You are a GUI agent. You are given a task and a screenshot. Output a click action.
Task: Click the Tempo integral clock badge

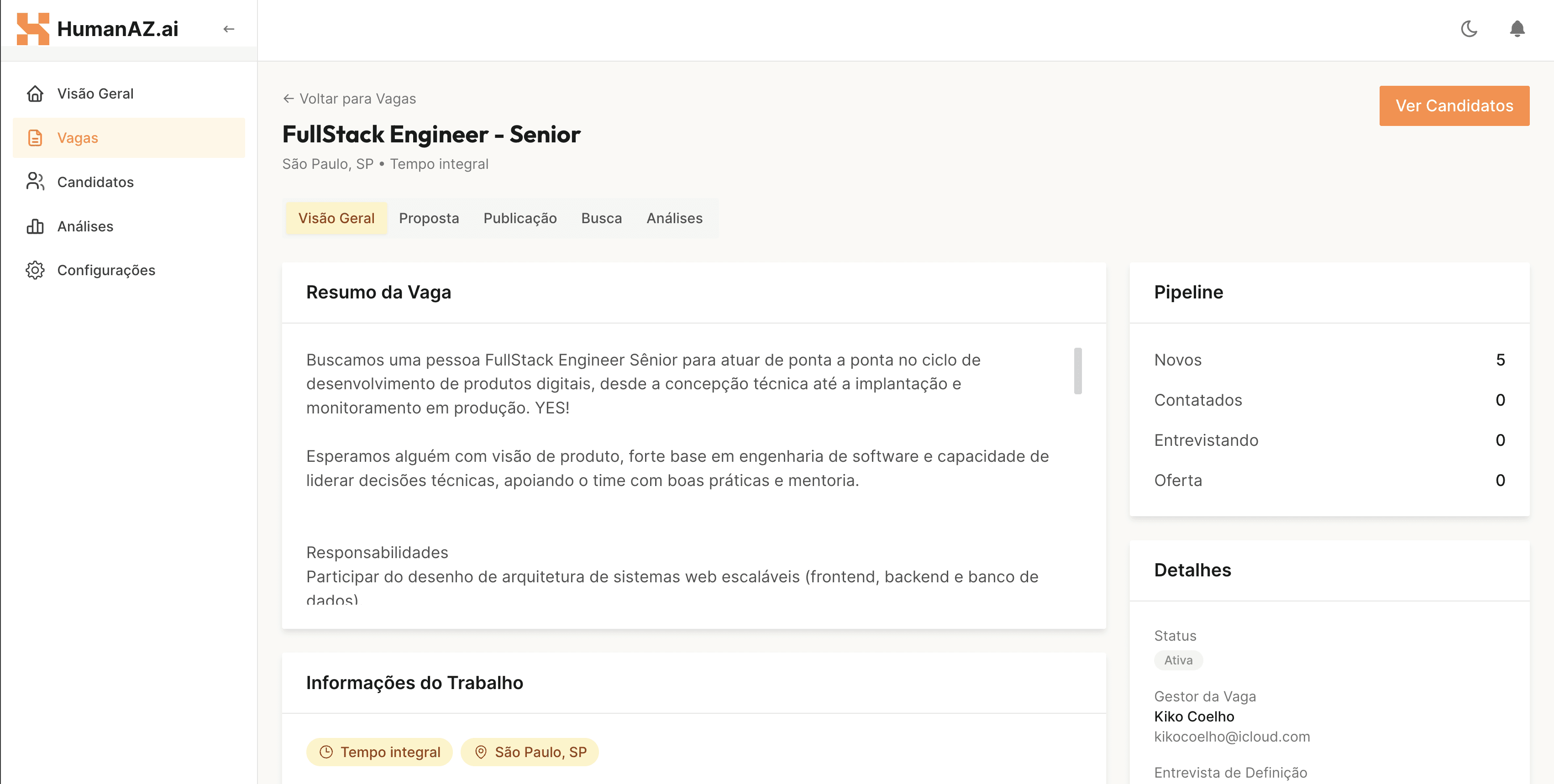379,752
